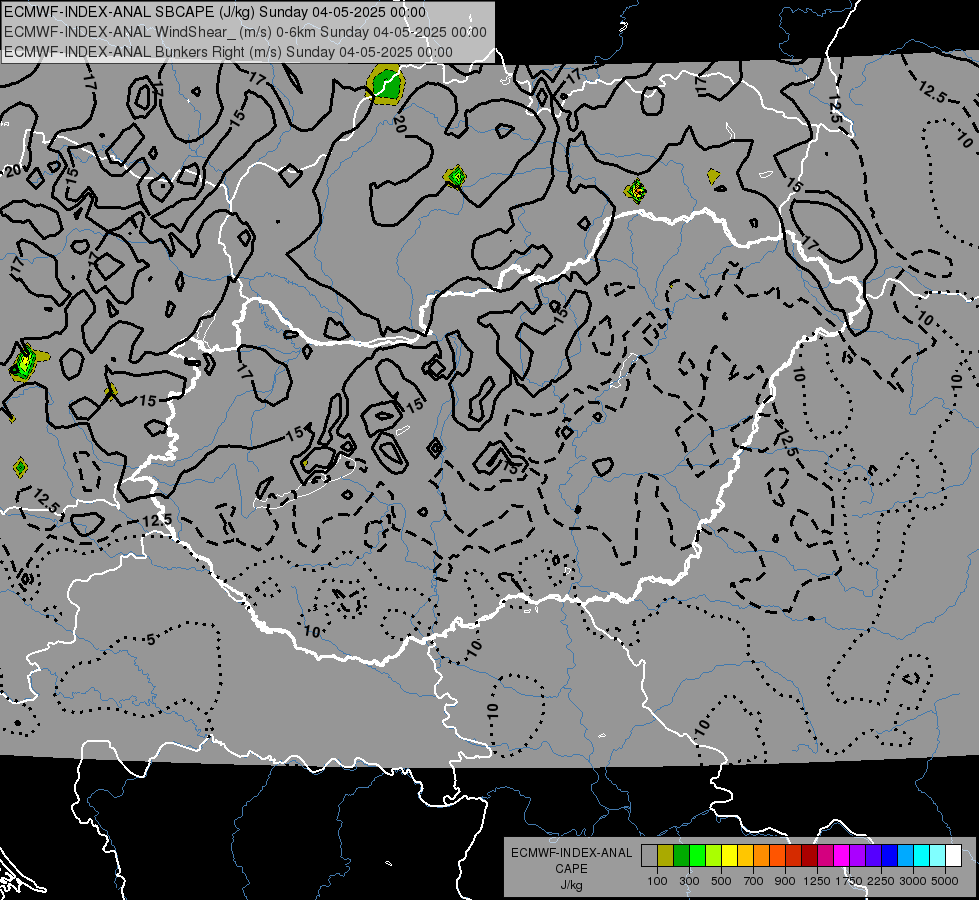Select the WindShear 0-6km title line
Viewport: 979px width, 900px height.
click(x=245, y=32)
